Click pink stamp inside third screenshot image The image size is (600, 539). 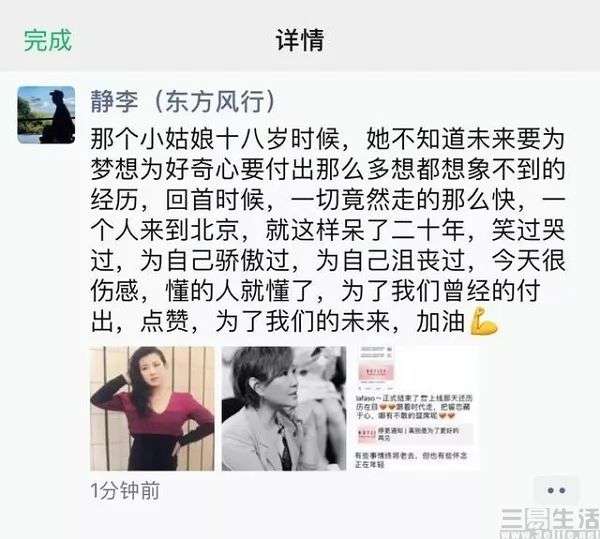click(375, 372)
